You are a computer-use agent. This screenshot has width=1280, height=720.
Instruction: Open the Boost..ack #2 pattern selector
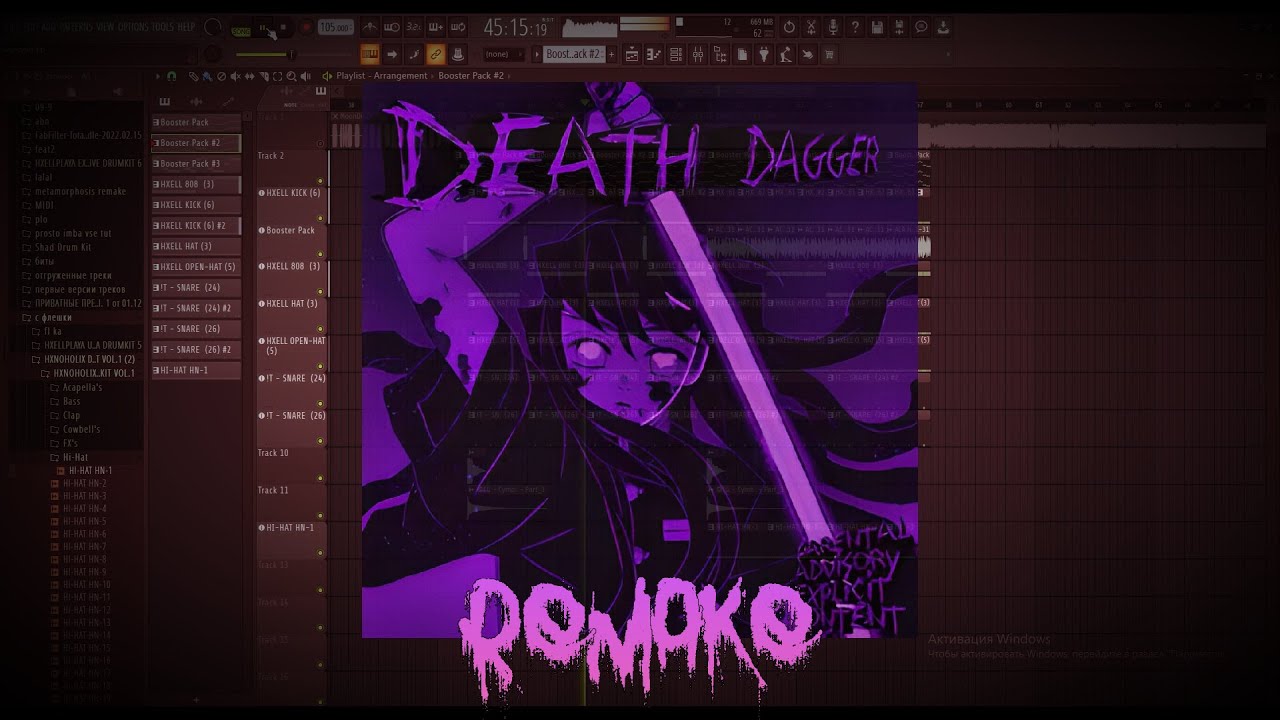[x=574, y=54]
